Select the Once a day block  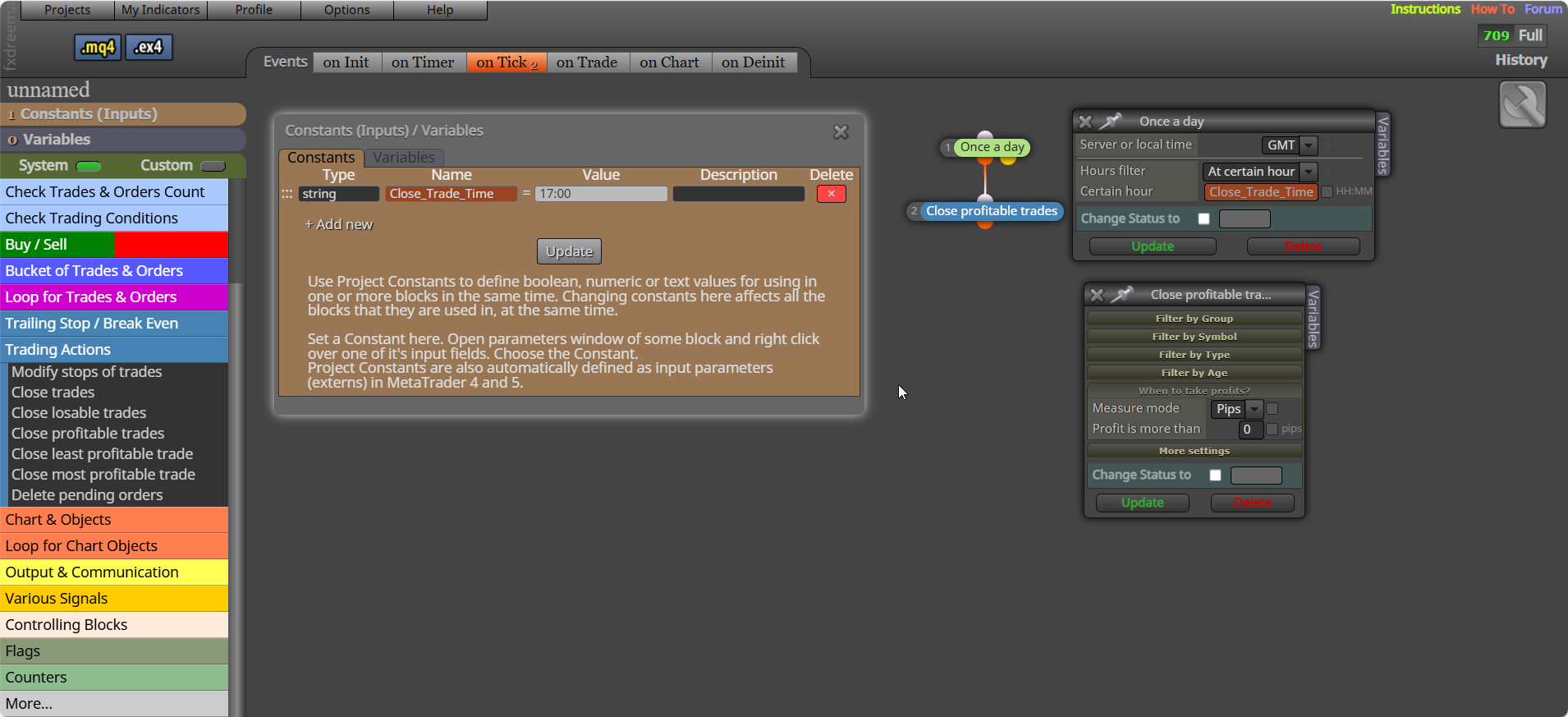(992, 147)
